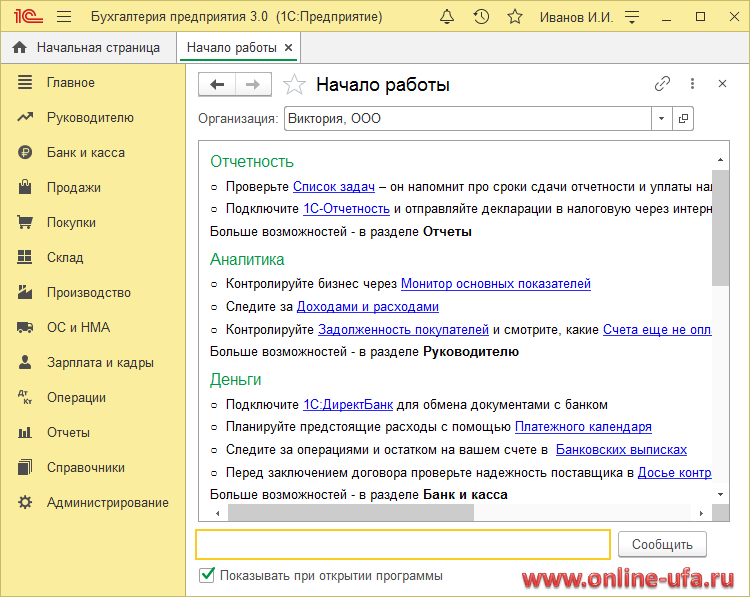The width and height of the screenshot is (750, 597).
Task: Click the Операции Дт/Кт icon
Action: point(25,397)
